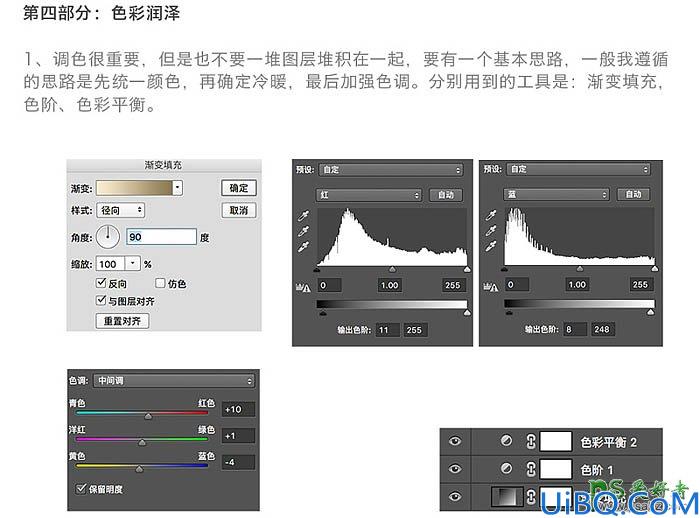Image resolution: width=700 pixels, height=518 pixels.
Task: Click red Levels black input field 0
Action: 329,285
